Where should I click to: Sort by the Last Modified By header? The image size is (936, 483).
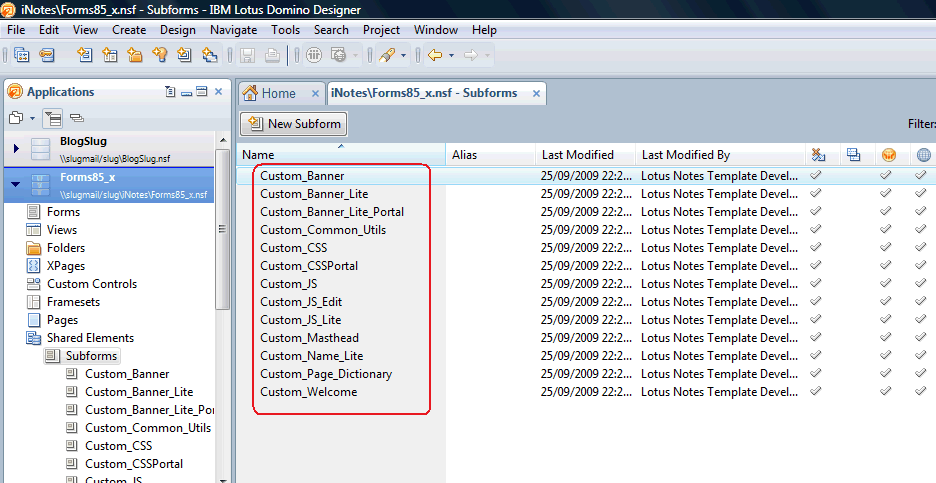[x=720, y=155]
